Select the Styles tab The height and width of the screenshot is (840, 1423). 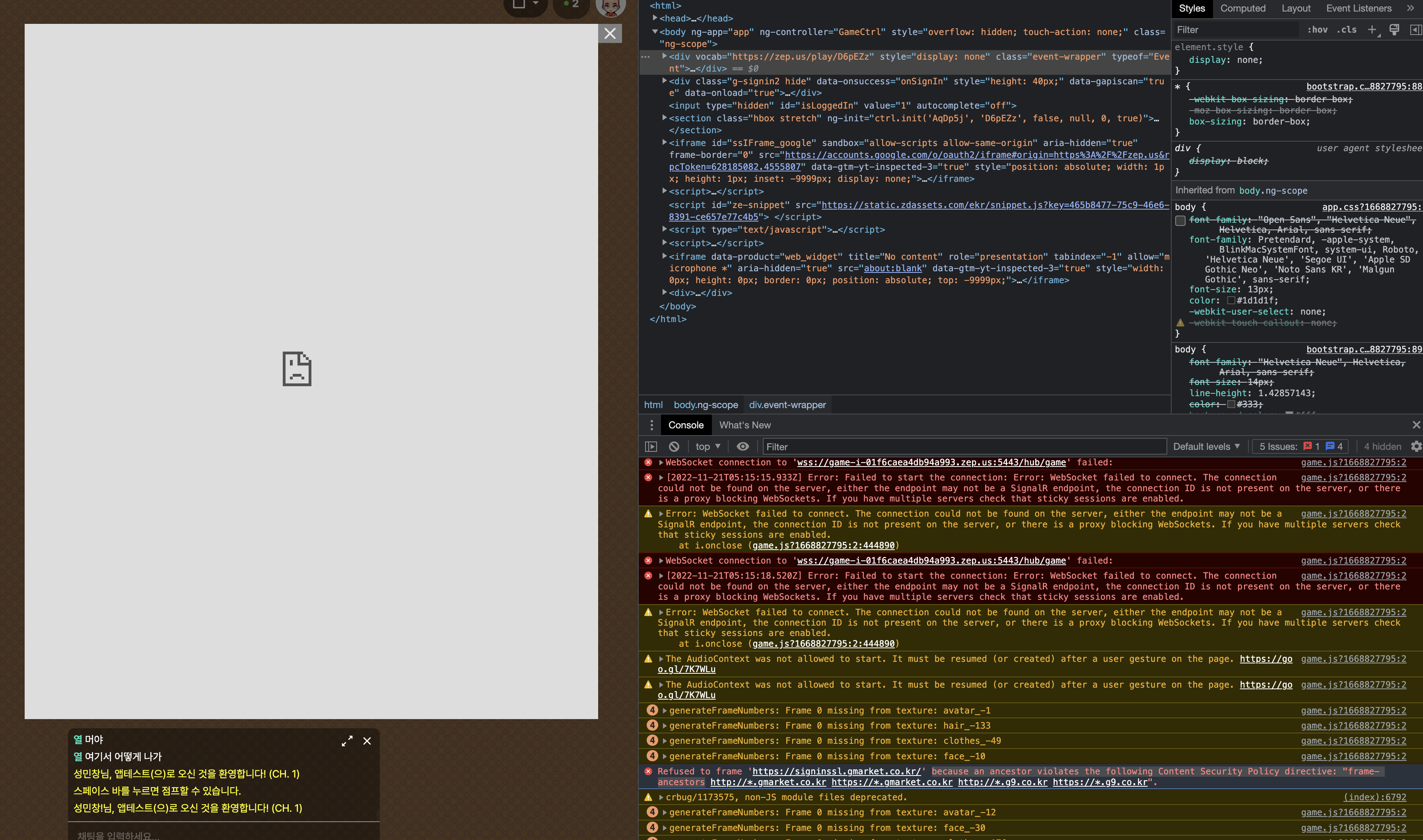click(x=1192, y=8)
